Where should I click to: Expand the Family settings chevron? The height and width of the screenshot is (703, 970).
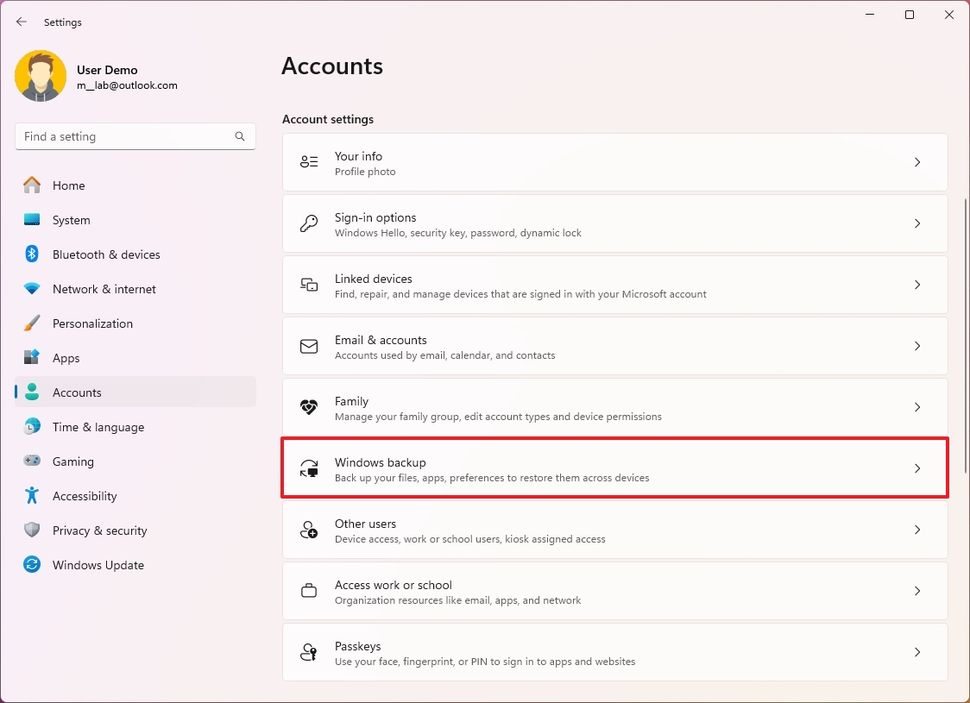click(x=917, y=407)
